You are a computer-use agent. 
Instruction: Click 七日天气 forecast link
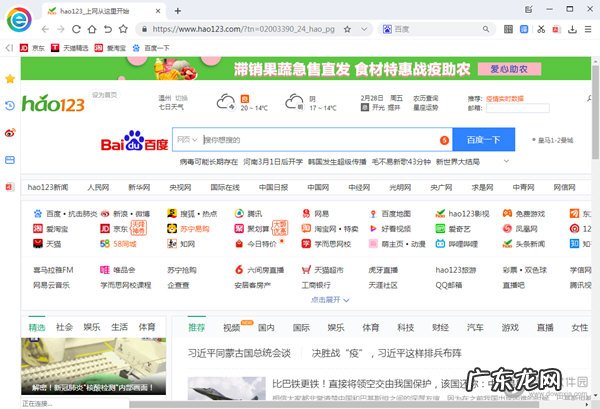[x=171, y=107]
